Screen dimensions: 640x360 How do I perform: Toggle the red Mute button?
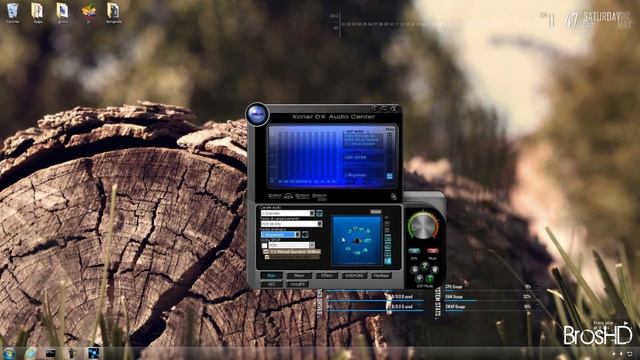(433, 251)
